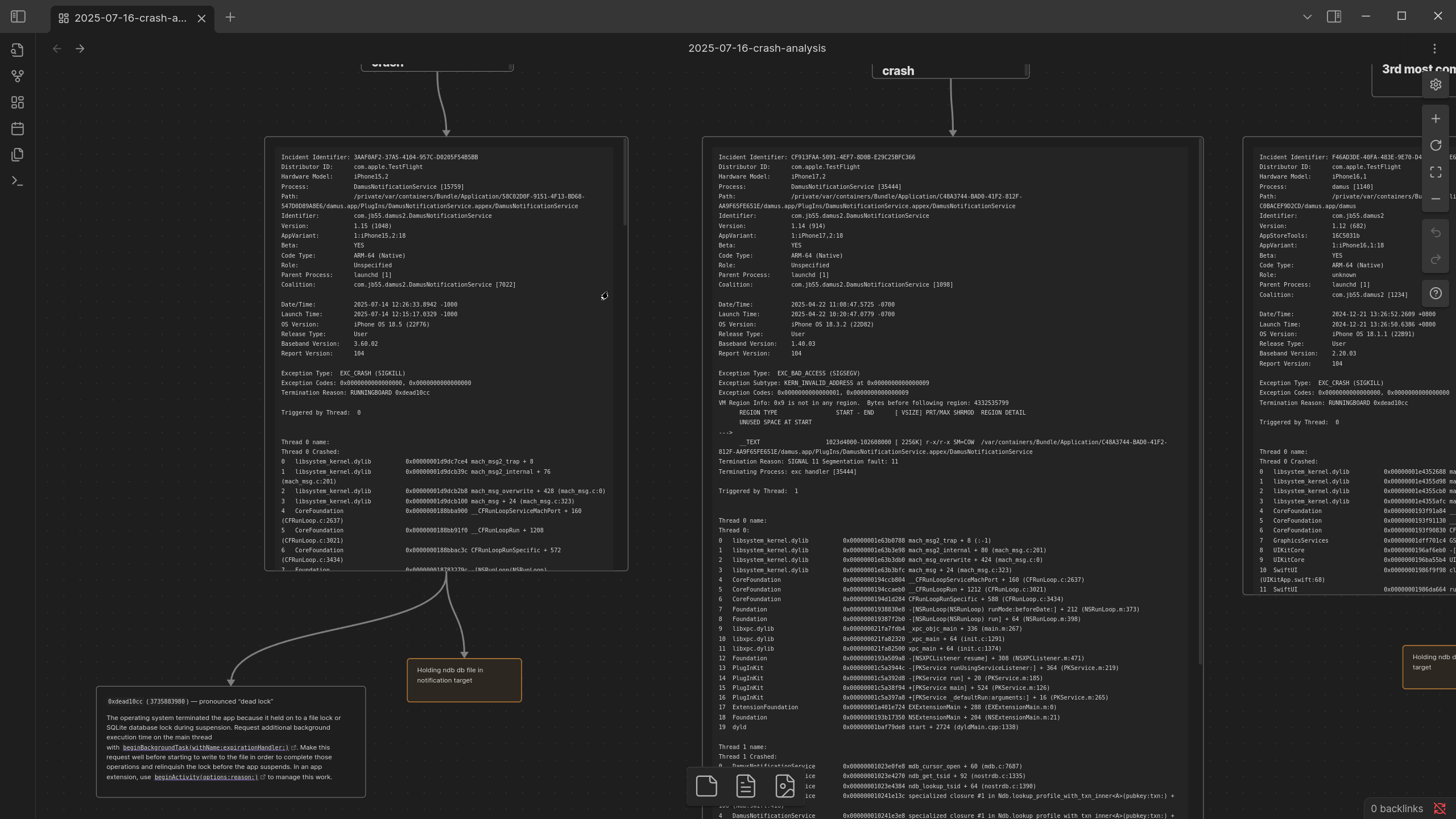Click 'Terminating Process: exc handler [35444]' line
The width and height of the screenshot is (1456, 819).
click(787, 471)
